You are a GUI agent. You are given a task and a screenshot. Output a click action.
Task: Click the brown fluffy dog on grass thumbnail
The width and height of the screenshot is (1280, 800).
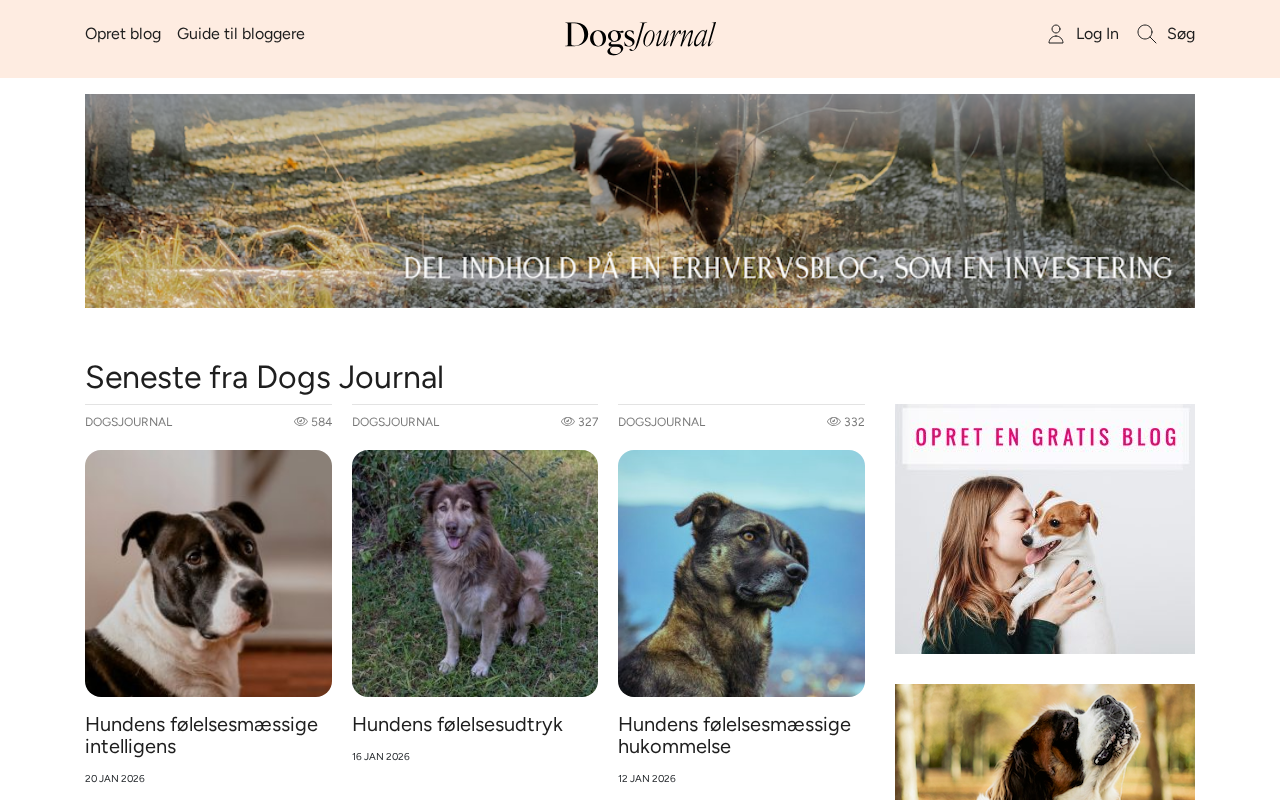[x=475, y=573]
